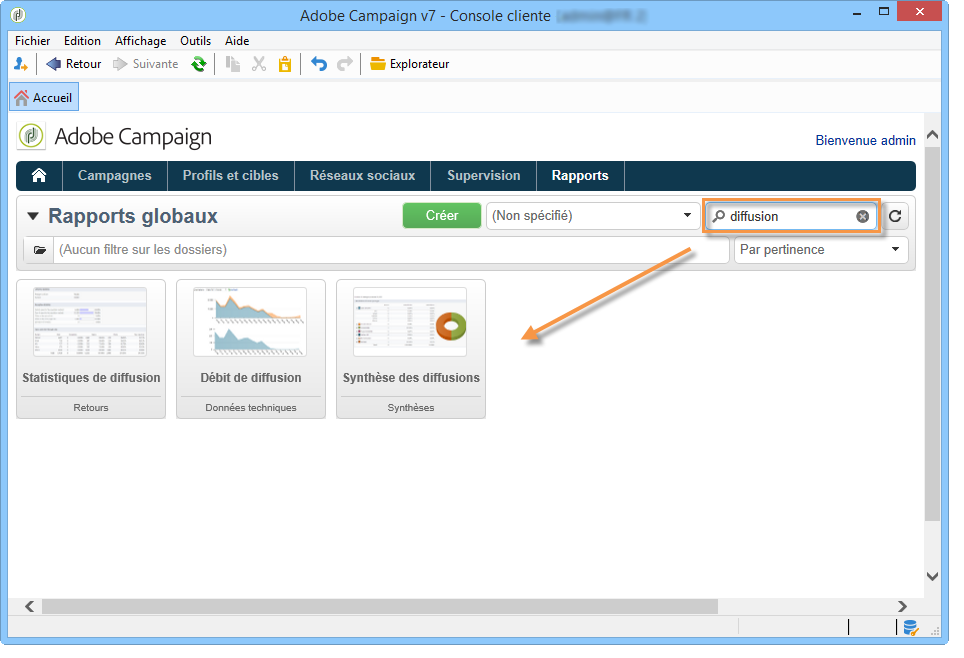This screenshot has width=964, height=658.
Task: Click the horizontal scrollbar right arrow
Action: click(x=902, y=607)
